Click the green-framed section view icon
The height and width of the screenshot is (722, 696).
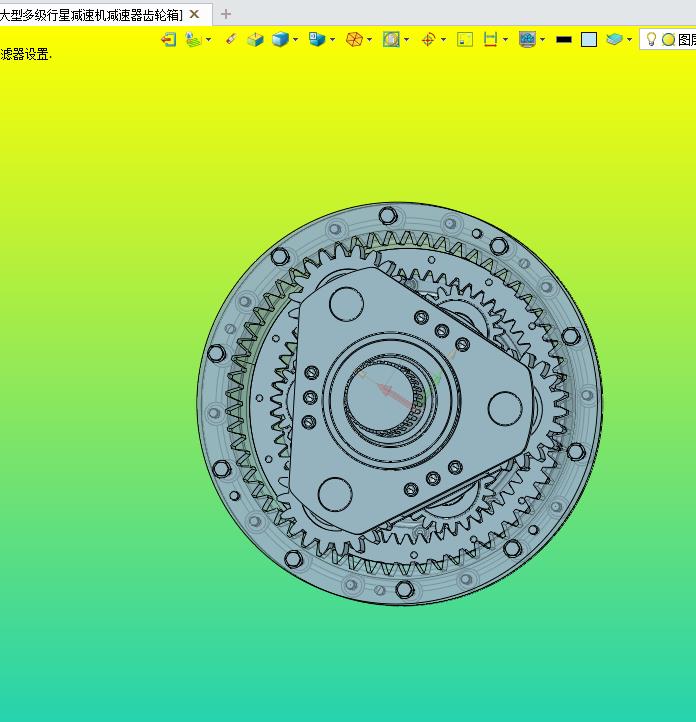click(x=391, y=40)
